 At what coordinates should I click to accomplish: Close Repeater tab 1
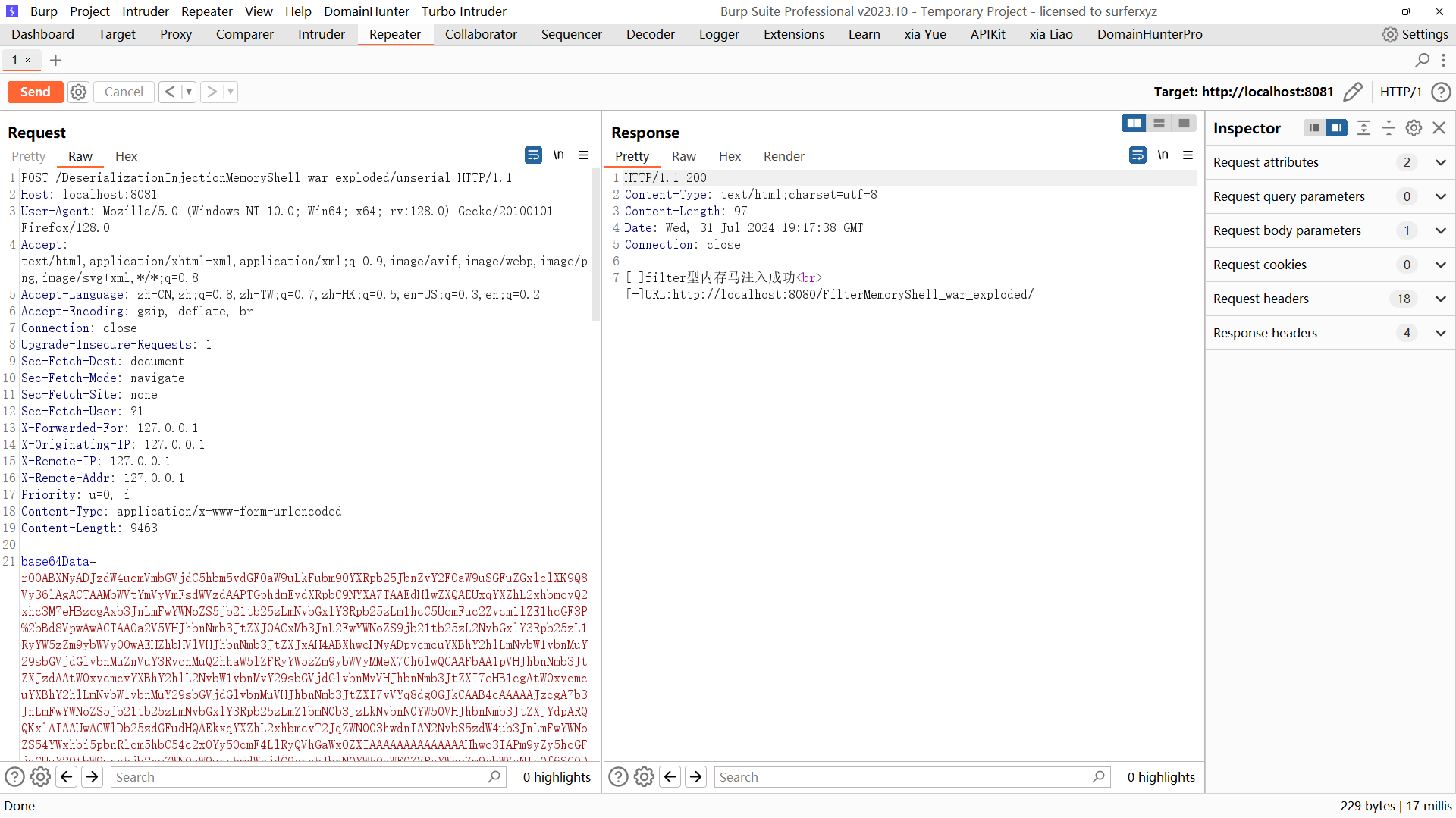point(28,61)
